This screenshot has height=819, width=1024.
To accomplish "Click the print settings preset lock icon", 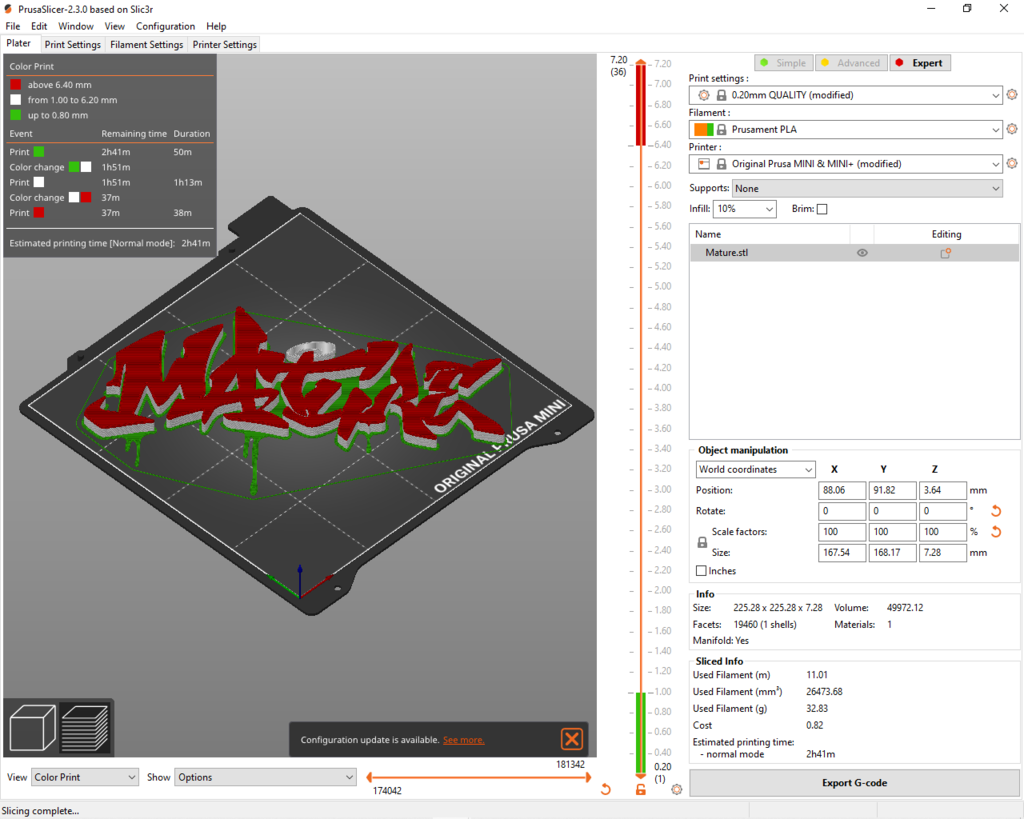I will (721, 95).
